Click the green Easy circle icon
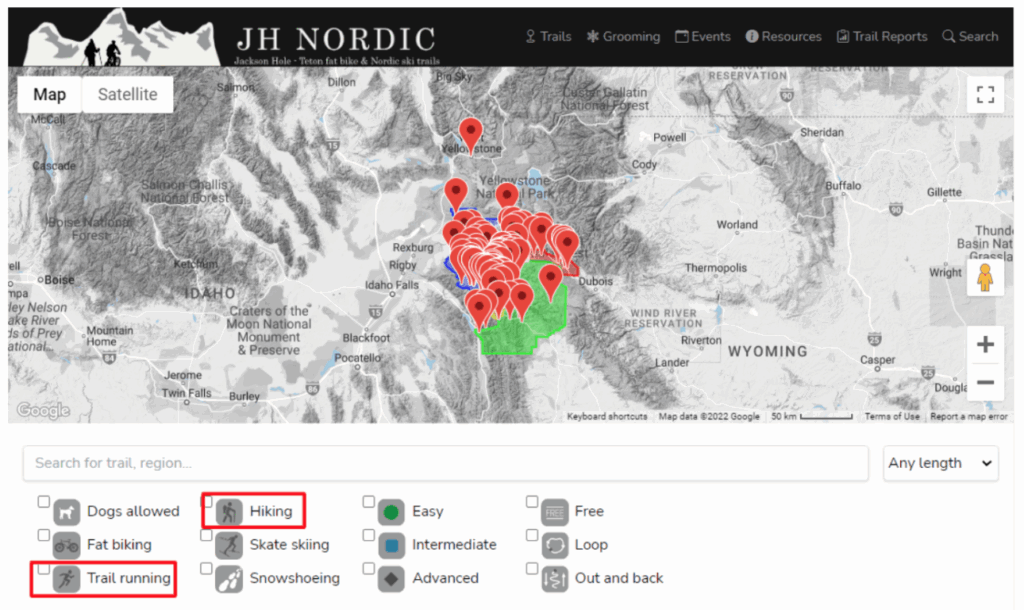The width and height of the screenshot is (1024, 610). 391,513
